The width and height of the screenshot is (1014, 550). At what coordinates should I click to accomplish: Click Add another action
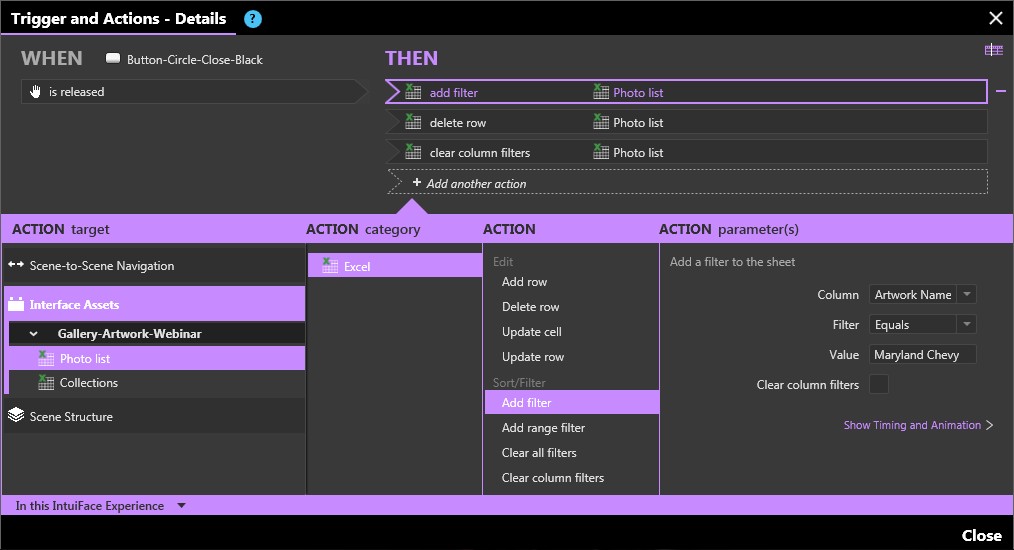(x=687, y=182)
